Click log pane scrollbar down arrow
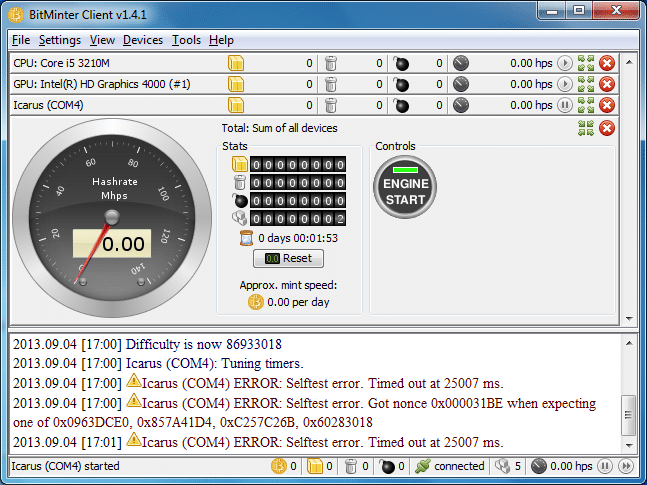This screenshot has height=485, width=647. tap(629, 445)
